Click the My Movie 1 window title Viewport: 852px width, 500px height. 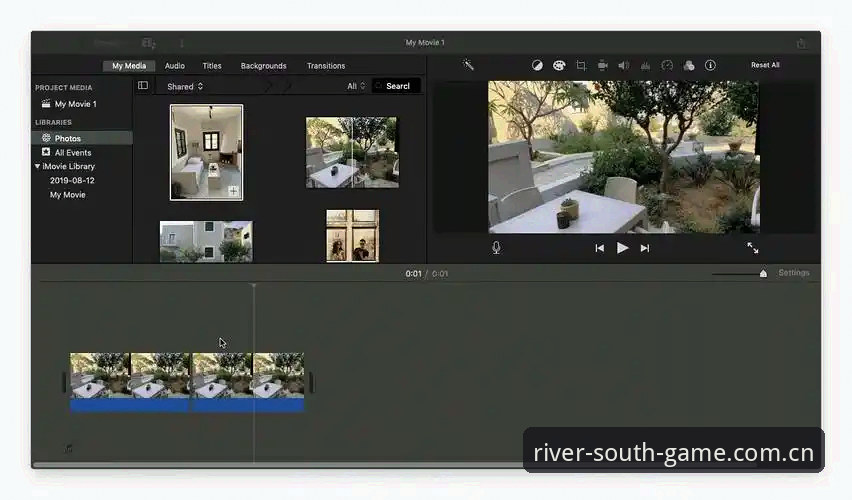[x=425, y=42]
